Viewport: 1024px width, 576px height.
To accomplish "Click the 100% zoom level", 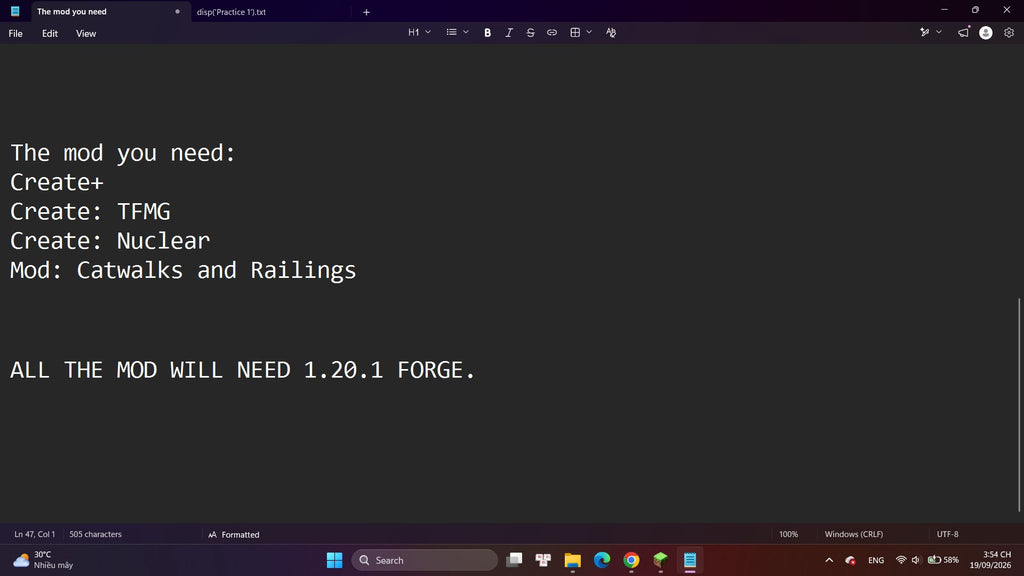I will pos(788,534).
